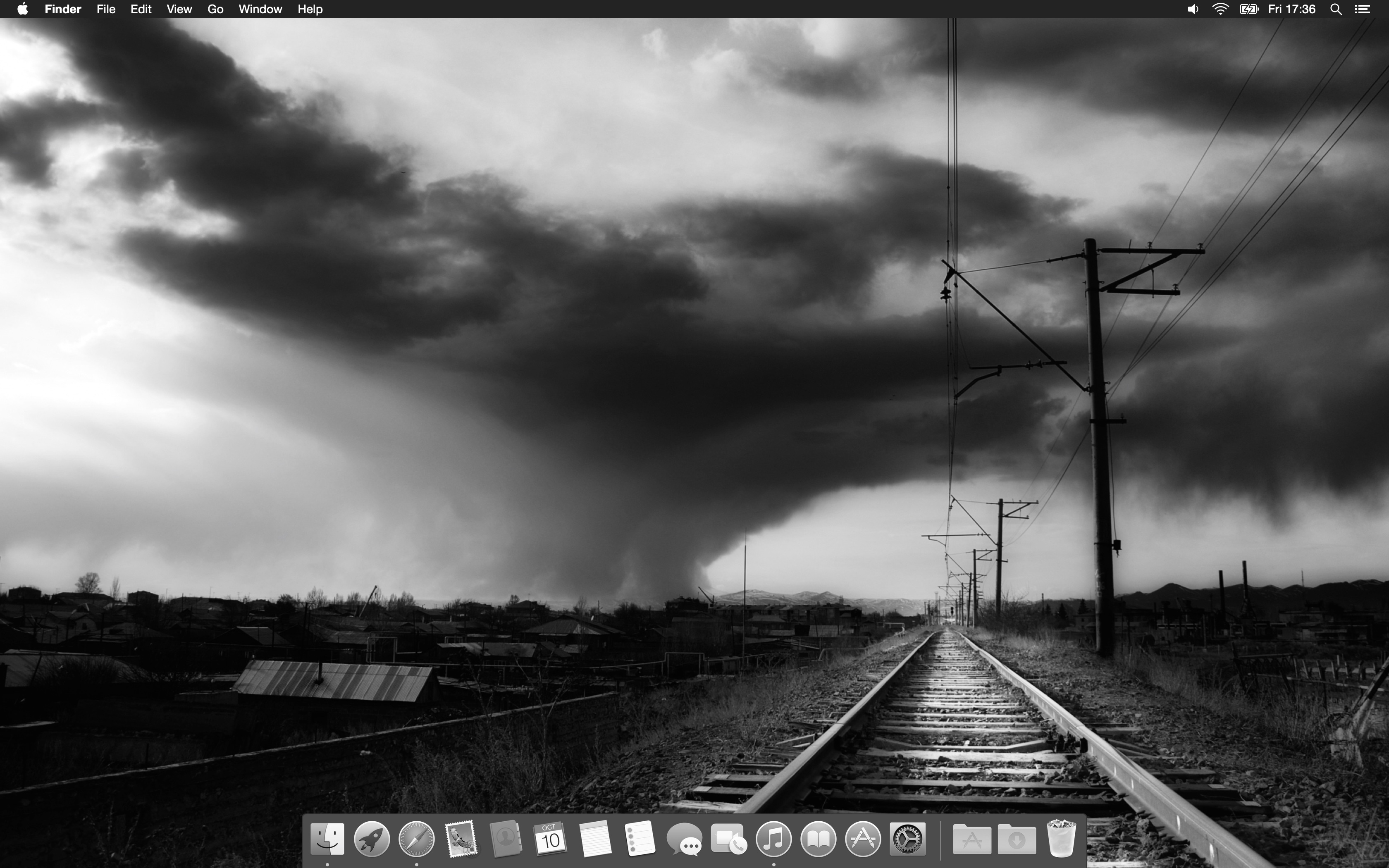
Task: Open App Store icon in Dock
Action: 863,839
